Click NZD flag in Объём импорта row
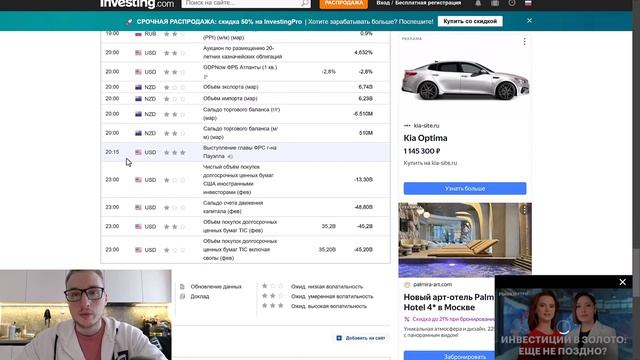The image size is (640, 360). tap(138, 99)
